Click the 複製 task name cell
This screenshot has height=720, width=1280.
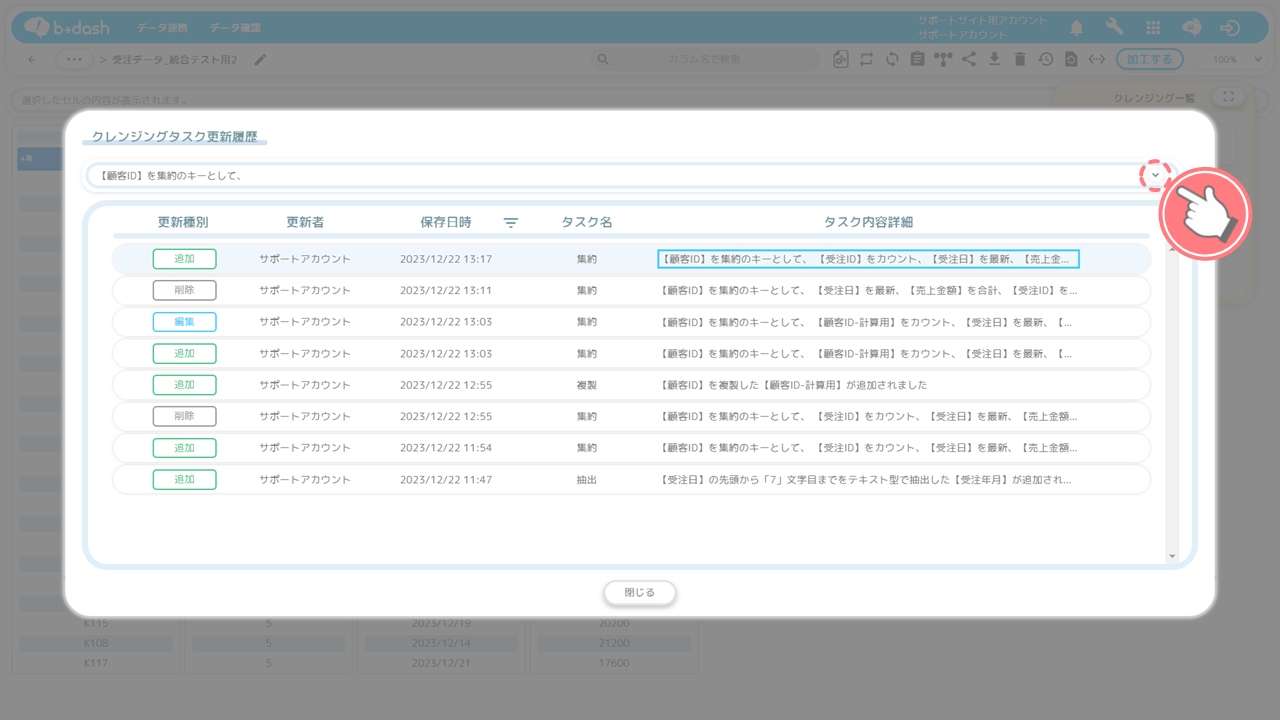(x=587, y=385)
